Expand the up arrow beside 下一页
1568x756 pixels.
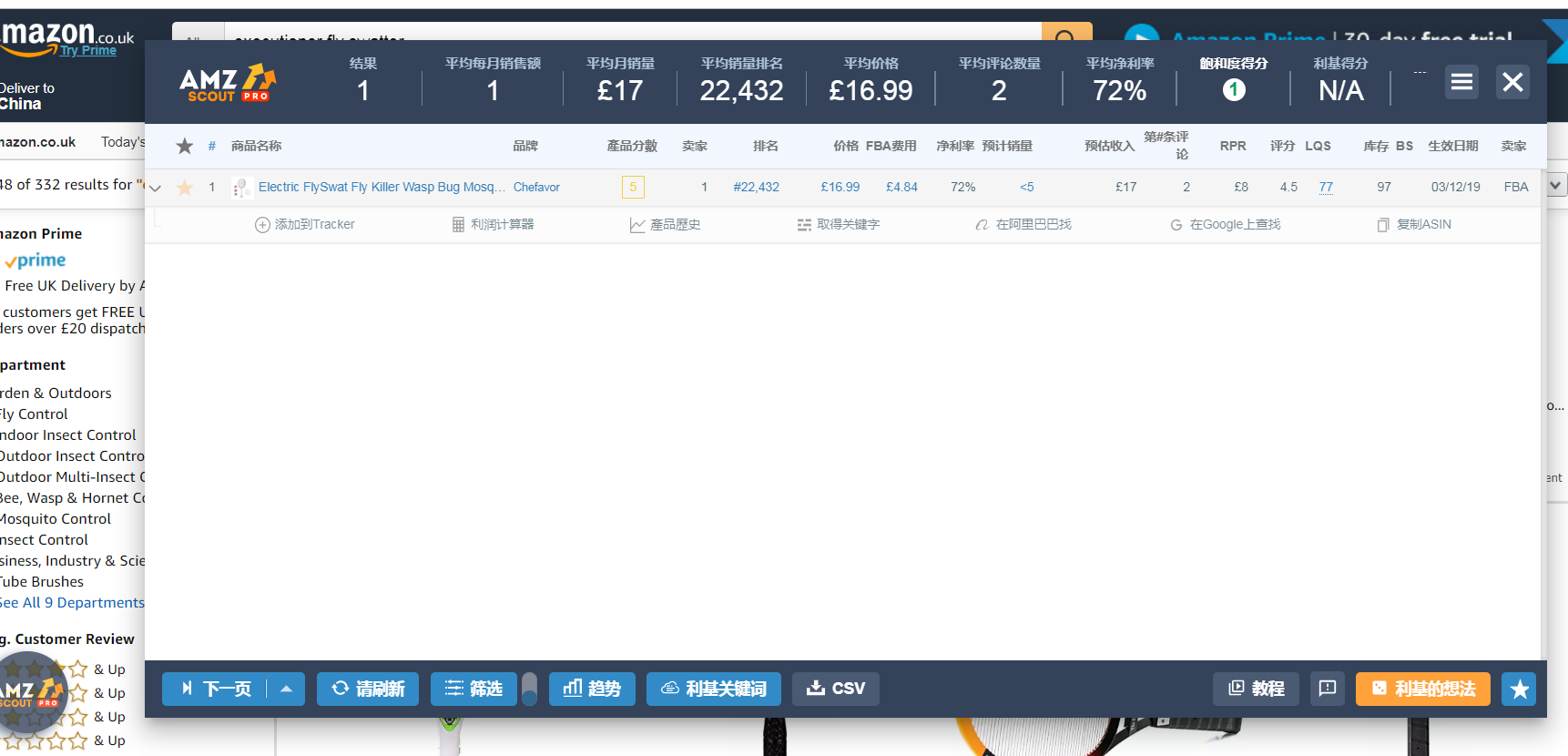click(x=286, y=689)
